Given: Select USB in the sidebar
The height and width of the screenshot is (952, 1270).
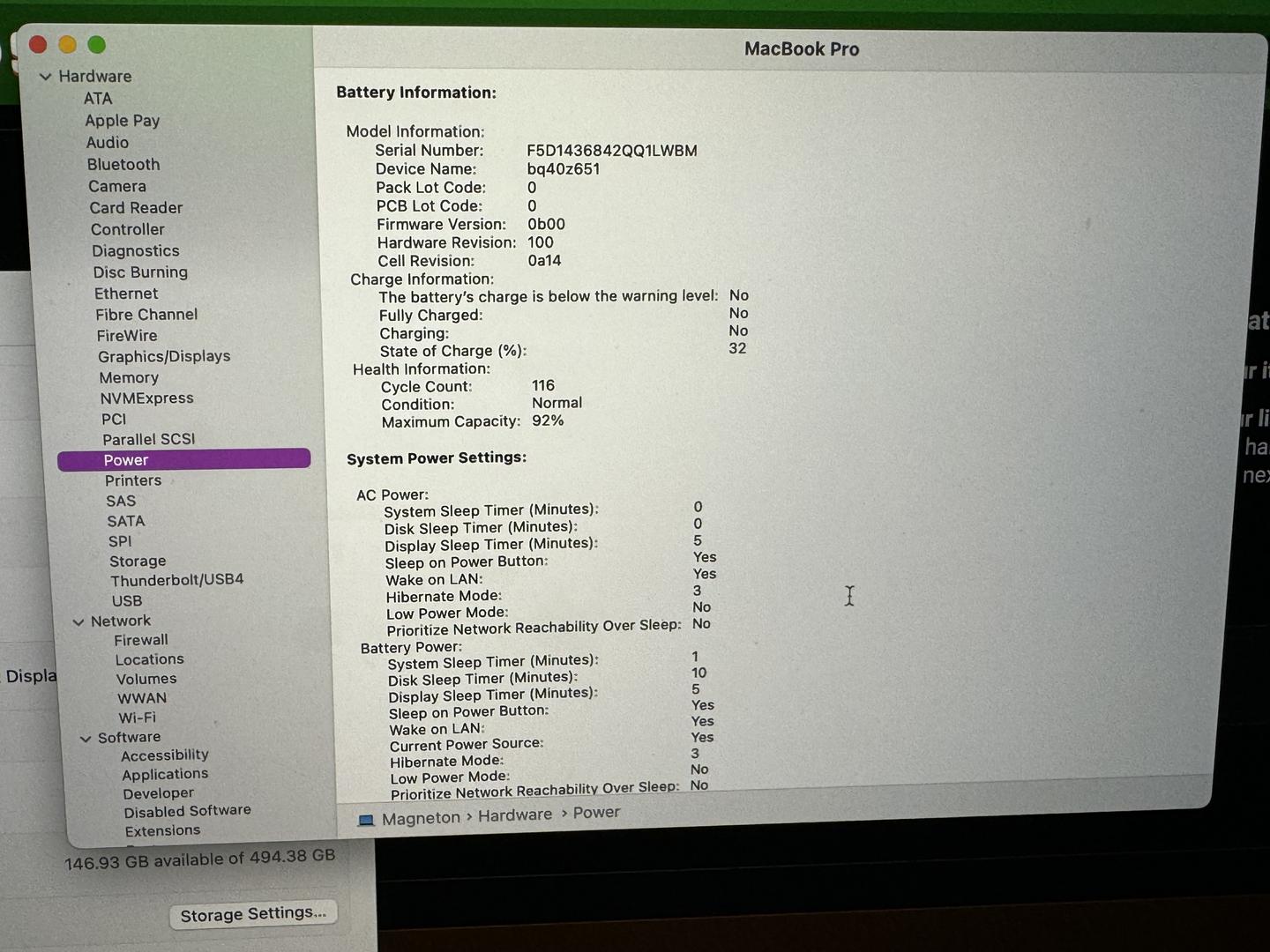Looking at the screenshot, I should pos(126,601).
